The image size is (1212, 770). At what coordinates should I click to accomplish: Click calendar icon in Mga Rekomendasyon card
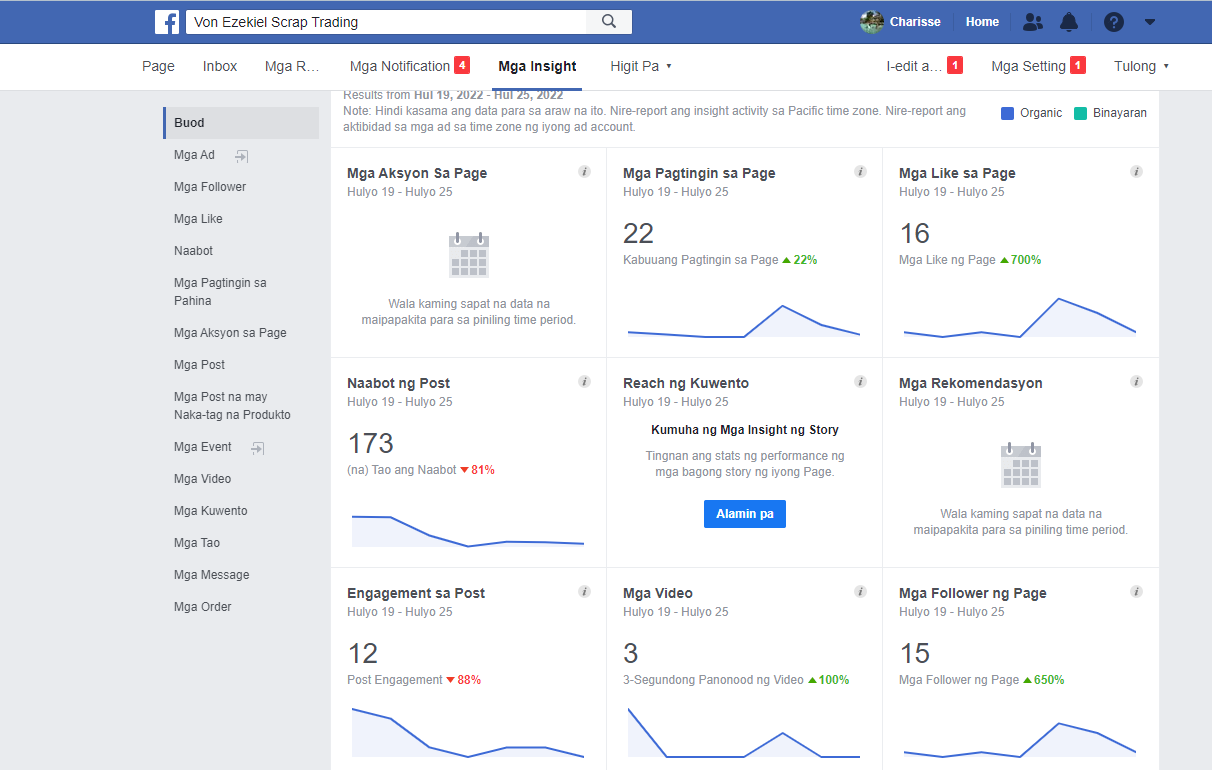tap(1021, 465)
